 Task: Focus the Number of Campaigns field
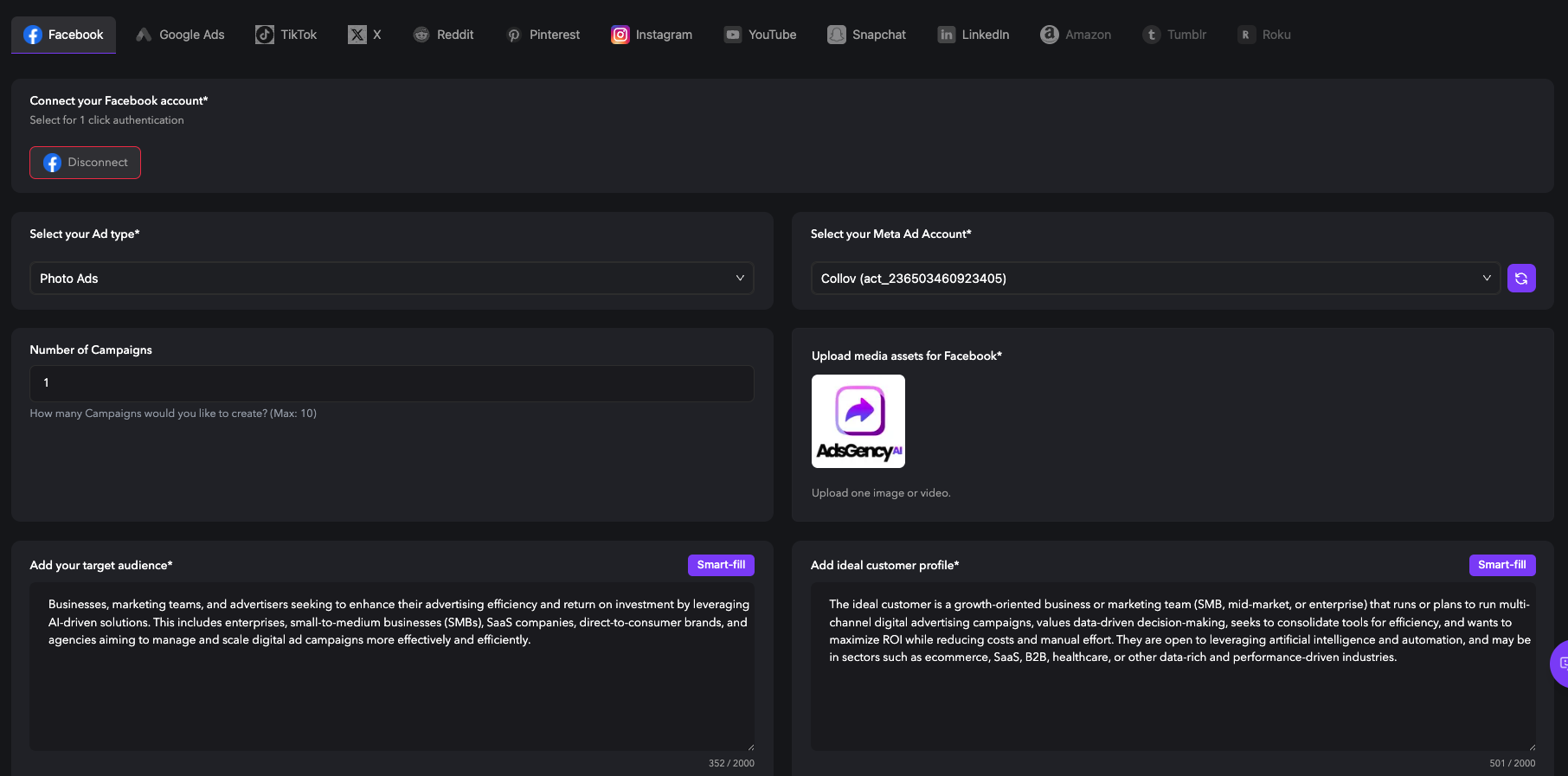[x=392, y=383]
